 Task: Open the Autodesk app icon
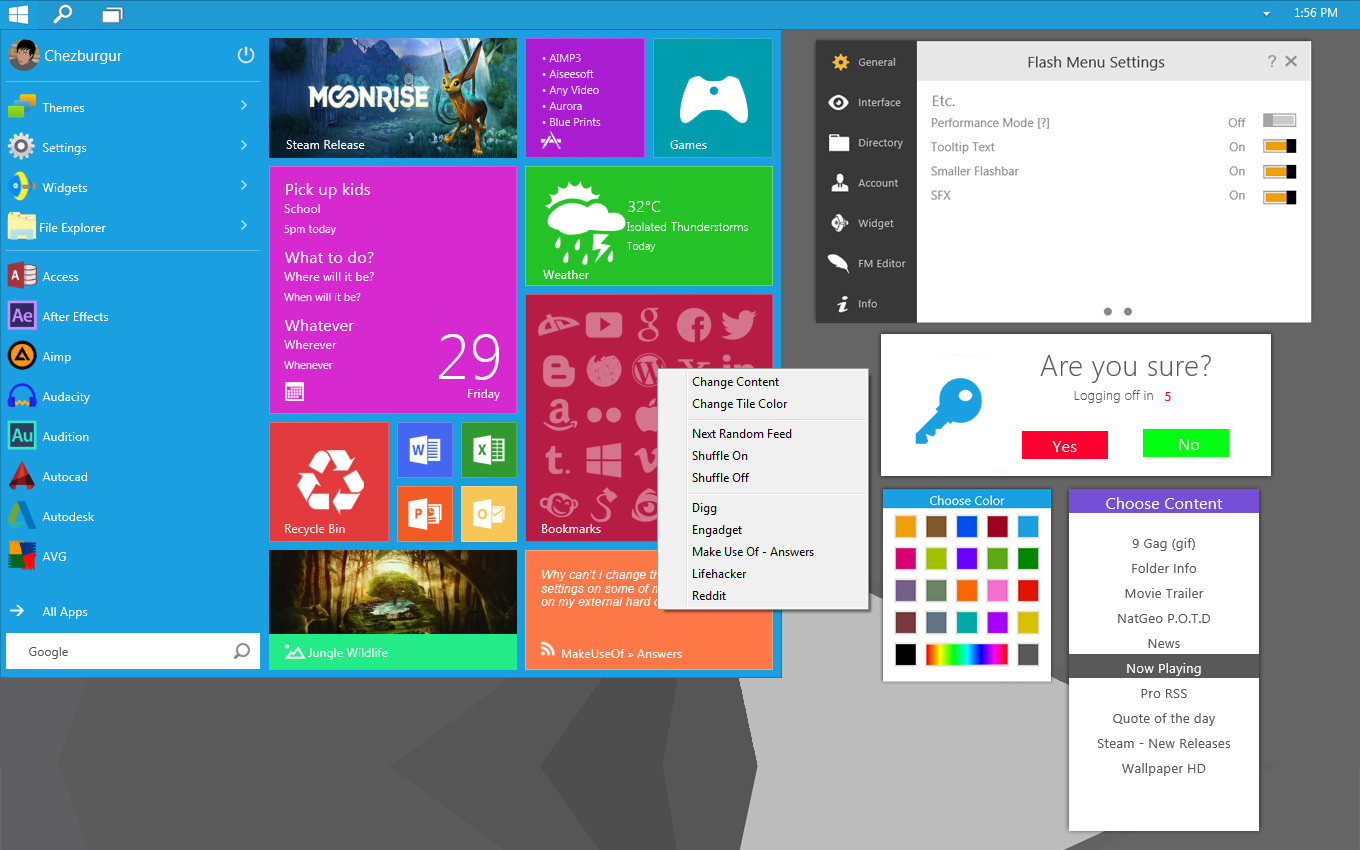[22, 516]
